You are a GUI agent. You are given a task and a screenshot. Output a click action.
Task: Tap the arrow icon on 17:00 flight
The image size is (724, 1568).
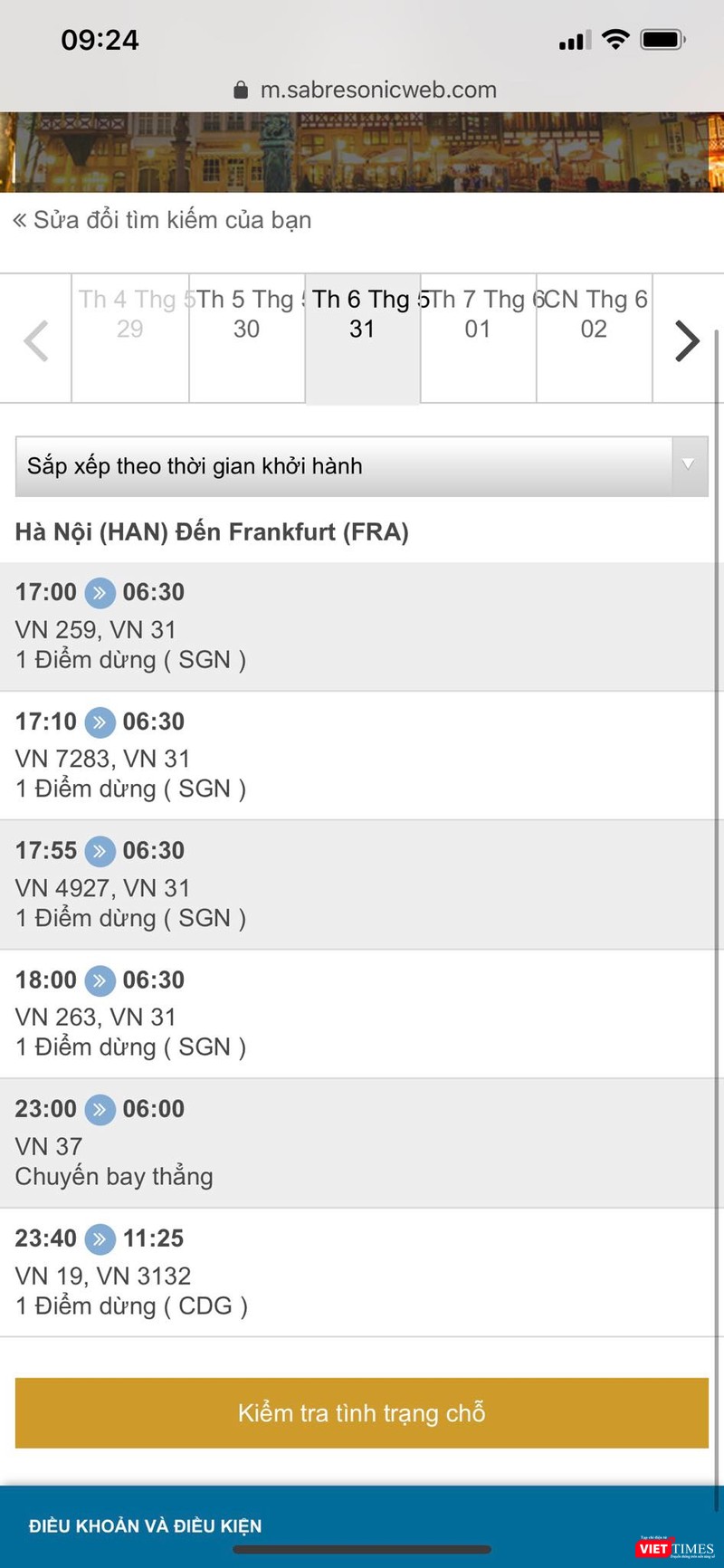click(100, 593)
